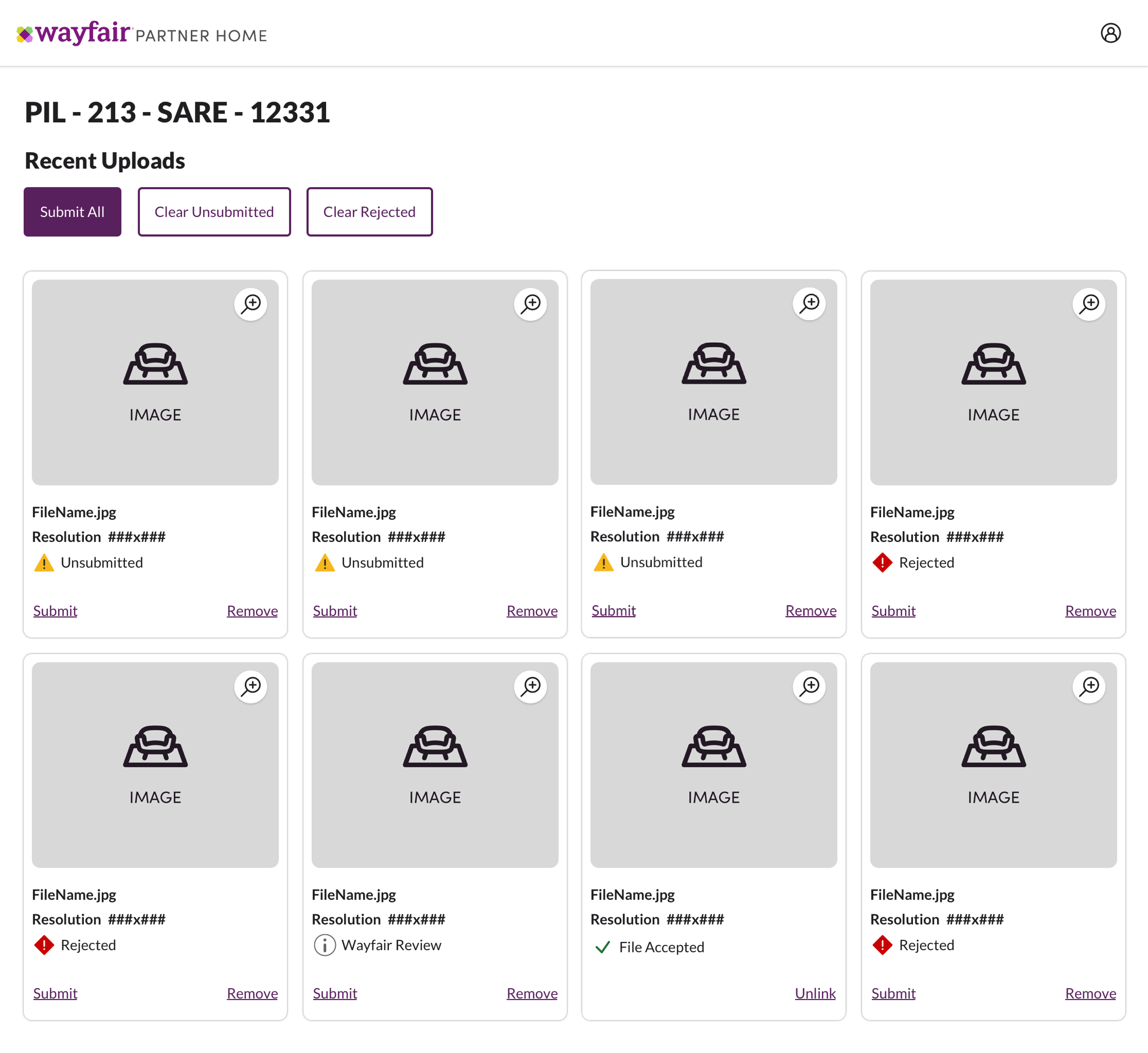The height and width of the screenshot is (1053, 1148).
Task: Click the warning triangle on first Unsubmitted card
Action: 44,563
